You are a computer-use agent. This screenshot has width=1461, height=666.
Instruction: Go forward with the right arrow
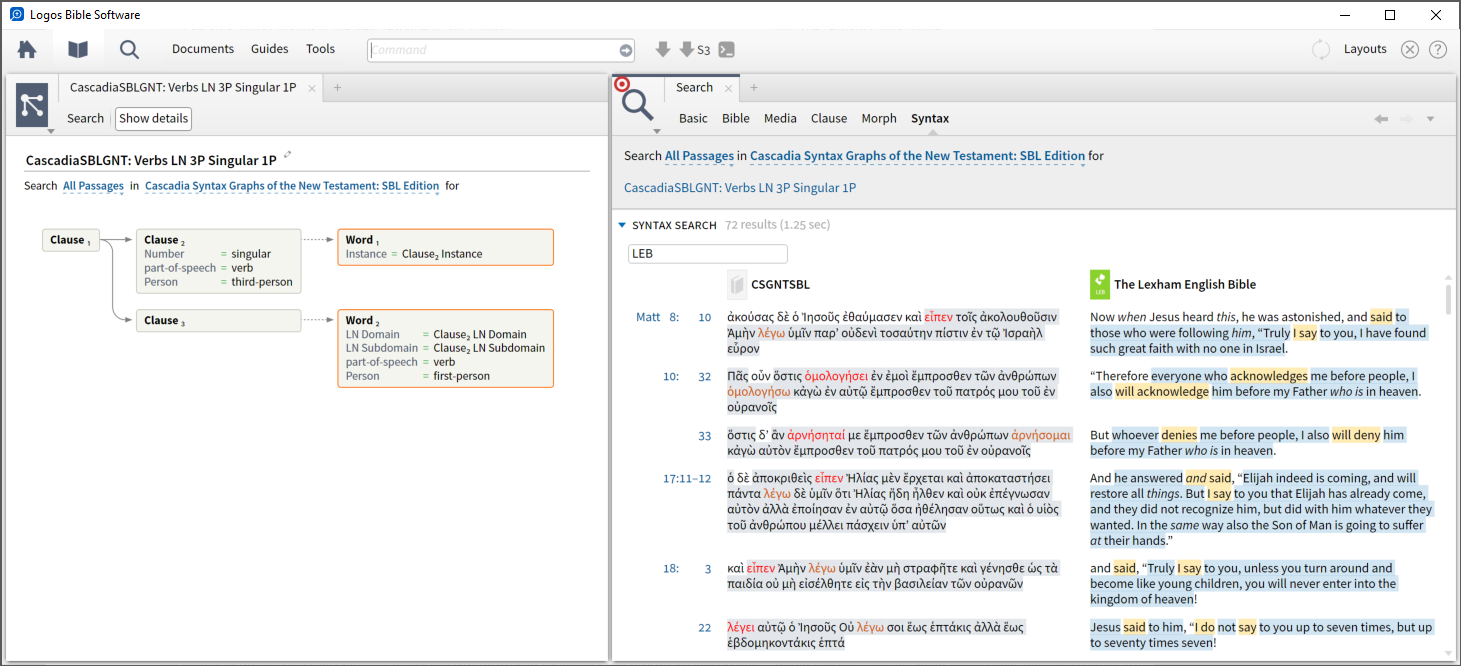click(x=1406, y=119)
